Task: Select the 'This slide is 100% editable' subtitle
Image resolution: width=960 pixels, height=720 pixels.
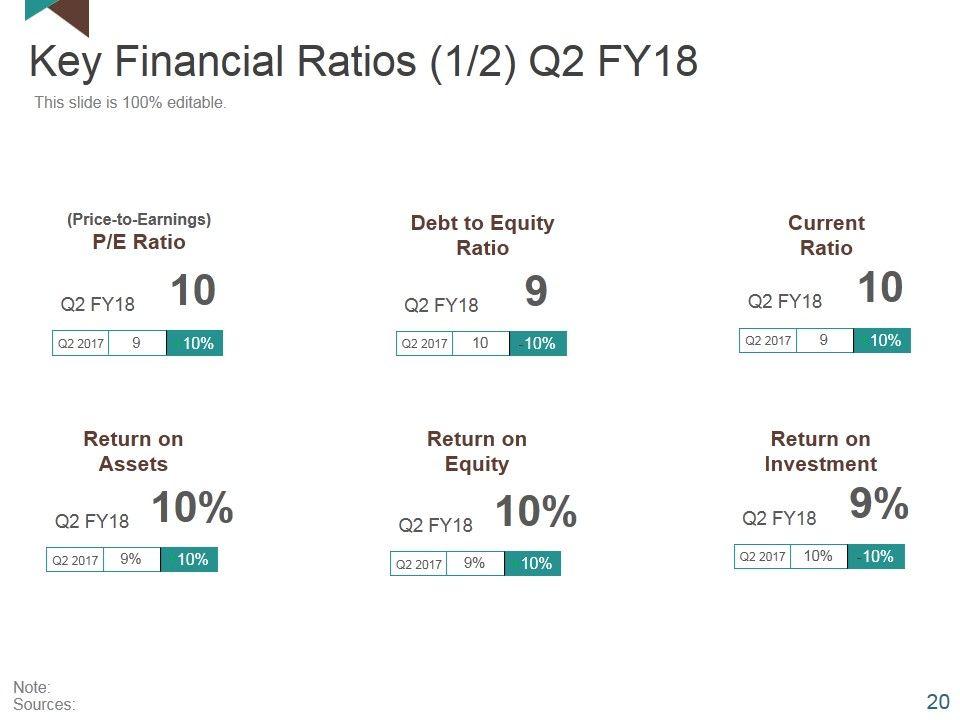Action: click(x=130, y=102)
